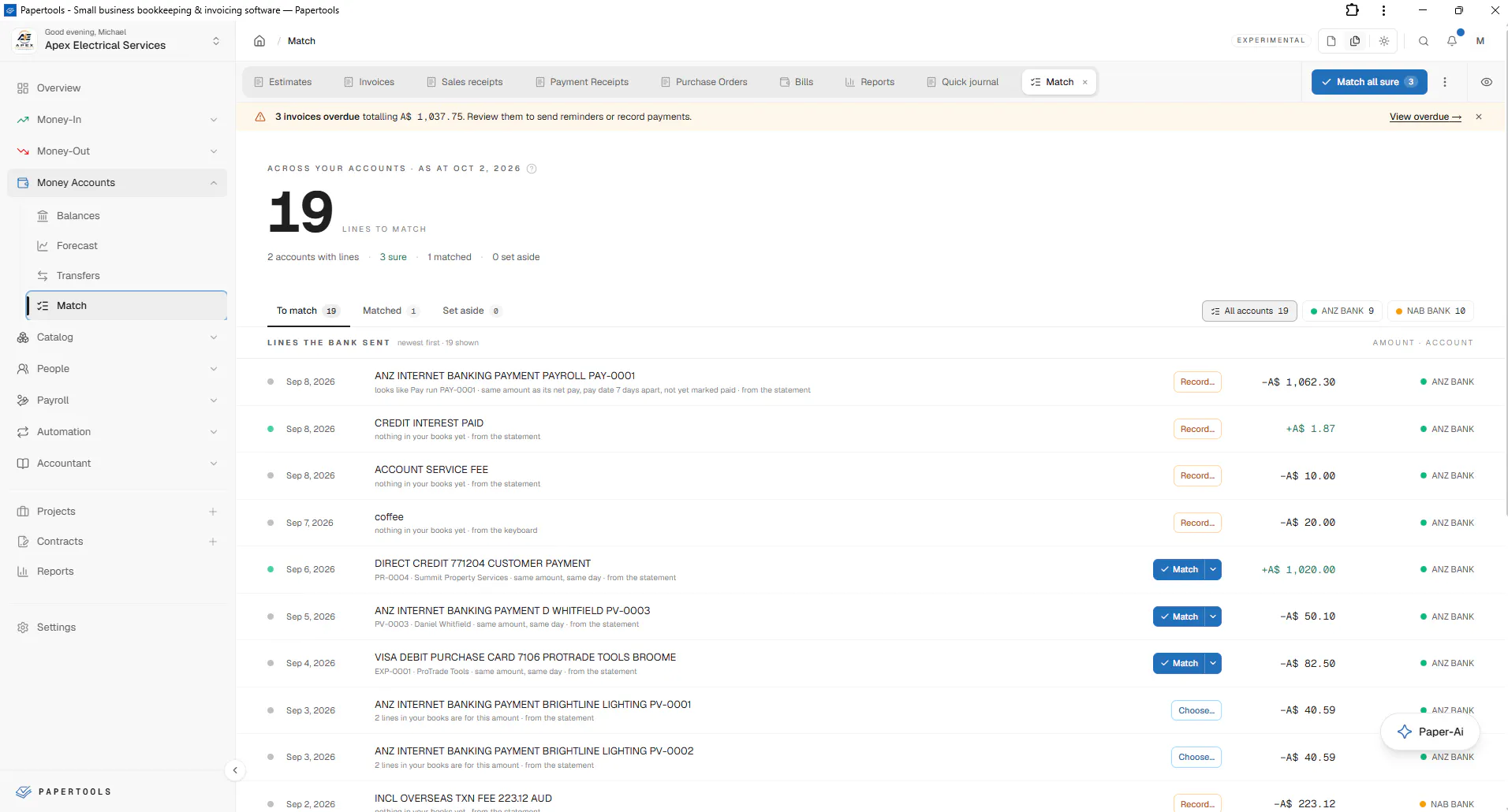
Task: Open the user avatar M menu
Action: click(1480, 41)
